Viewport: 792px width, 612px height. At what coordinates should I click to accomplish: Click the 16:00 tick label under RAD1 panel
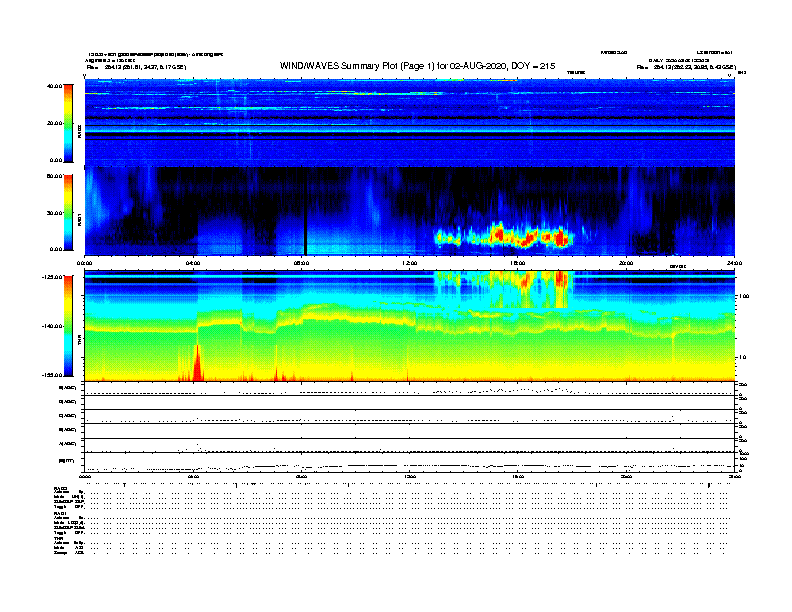(518, 263)
